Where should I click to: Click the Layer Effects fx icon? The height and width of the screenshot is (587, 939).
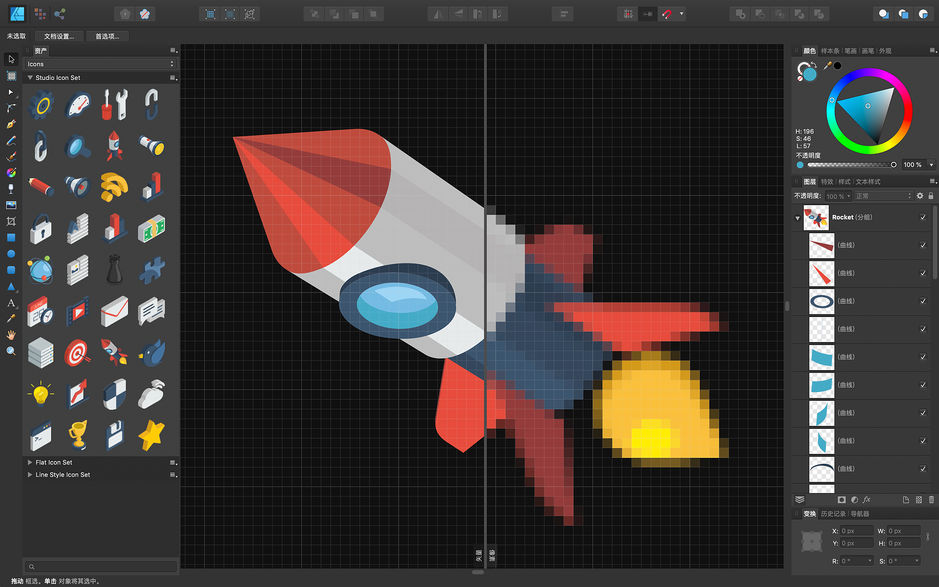pyautogui.click(x=867, y=500)
